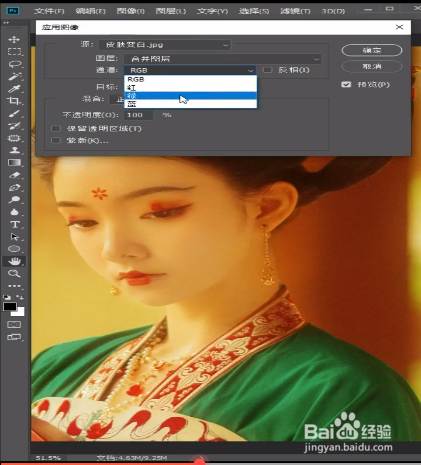Open the Source (源) file dropdown
Image resolution: width=421 pixels, height=465 pixels.
(165, 45)
